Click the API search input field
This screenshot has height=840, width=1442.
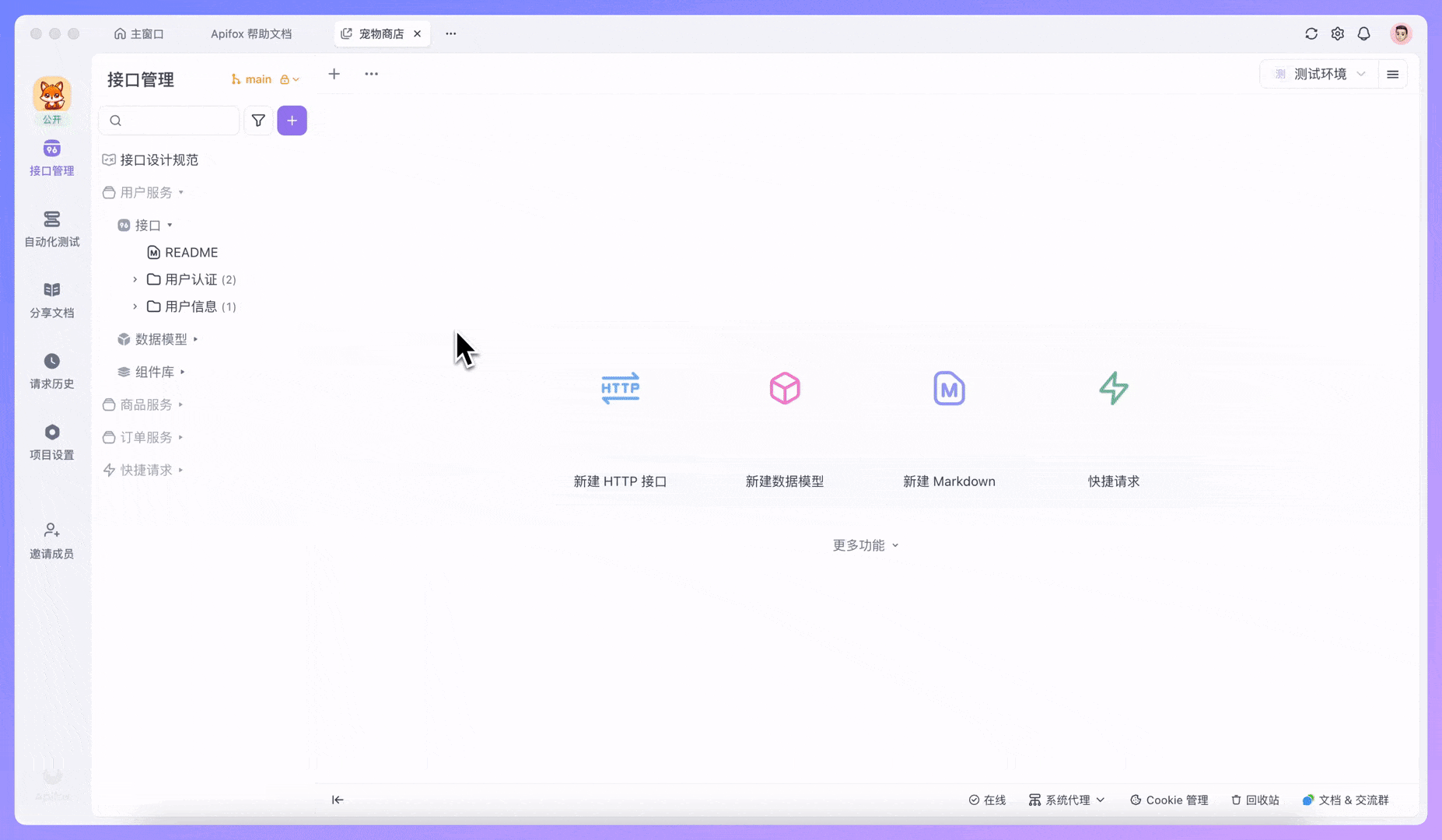(x=169, y=121)
